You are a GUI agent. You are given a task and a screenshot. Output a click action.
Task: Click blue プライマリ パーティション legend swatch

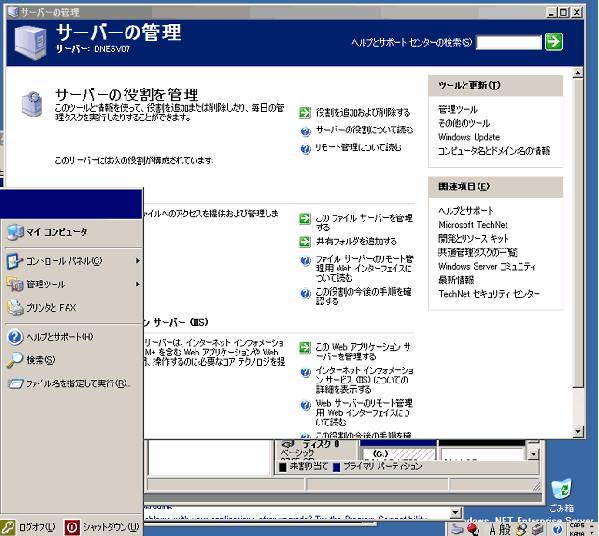click(337, 467)
